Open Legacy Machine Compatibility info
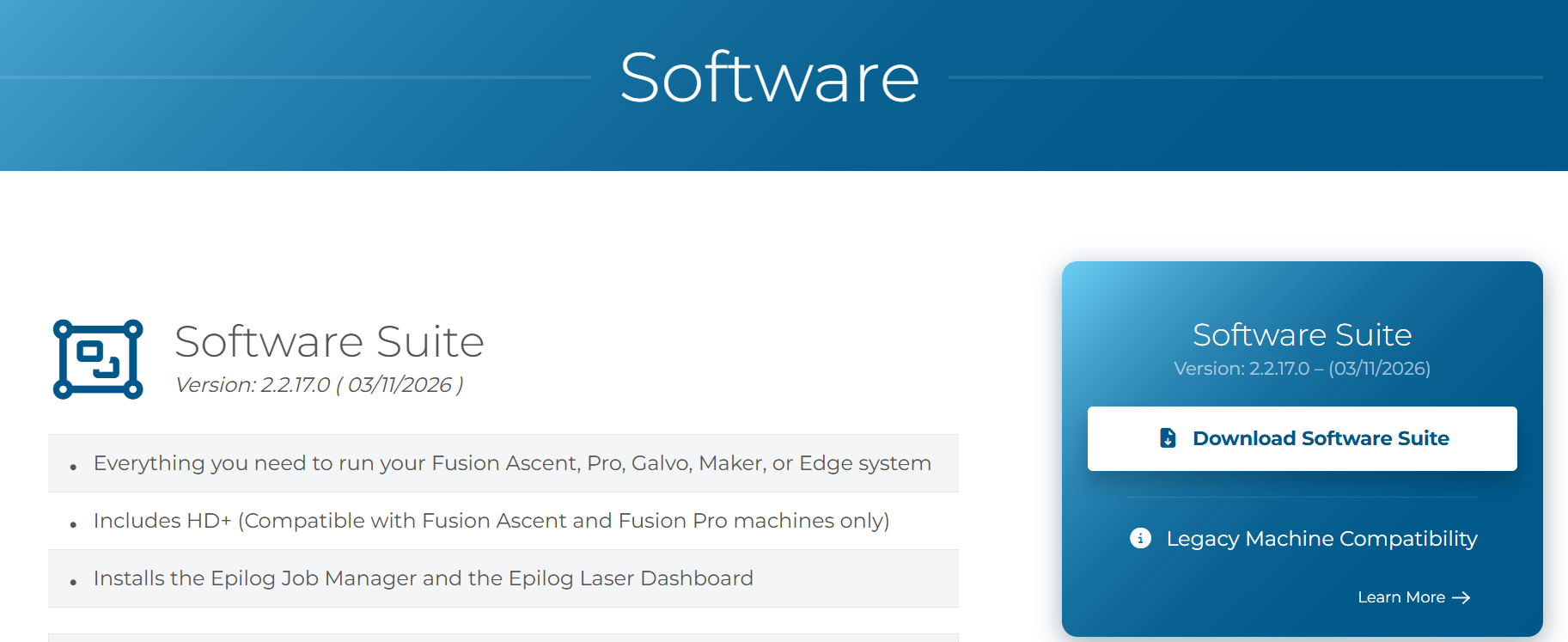 (x=1303, y=538)
